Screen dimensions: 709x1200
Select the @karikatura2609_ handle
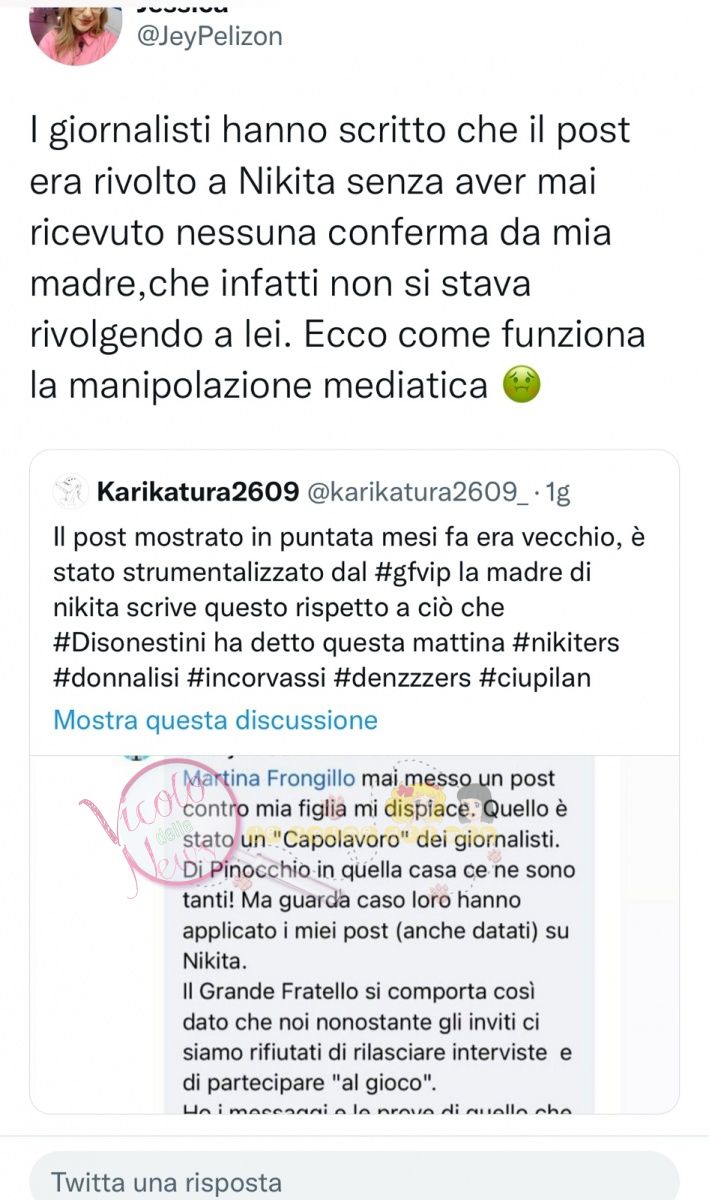click(416, 492)
